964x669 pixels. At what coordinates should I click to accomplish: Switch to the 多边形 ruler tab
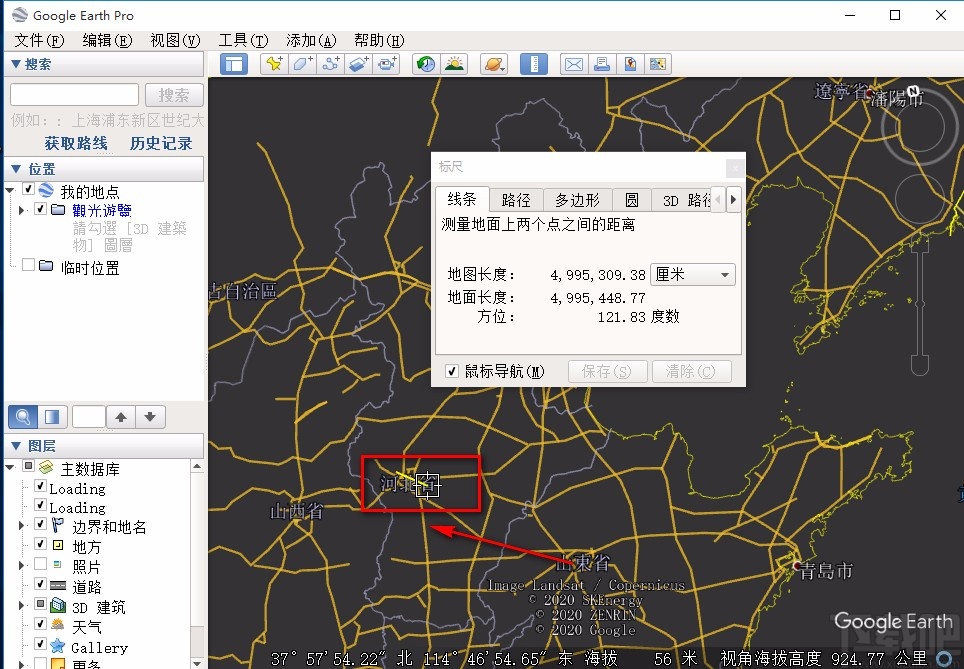click(577, 200)
